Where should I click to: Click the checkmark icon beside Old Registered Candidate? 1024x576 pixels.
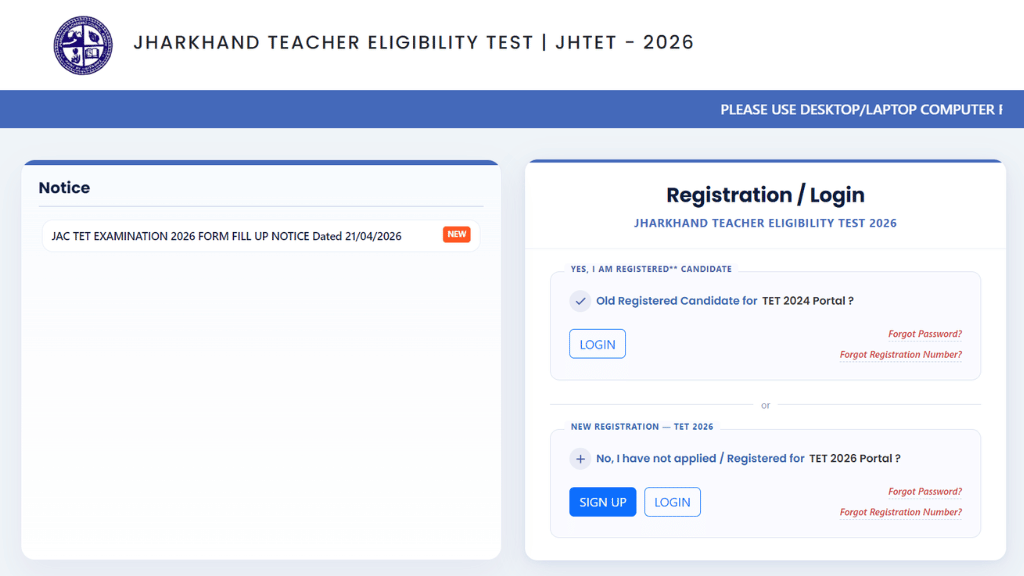[580, 300]
